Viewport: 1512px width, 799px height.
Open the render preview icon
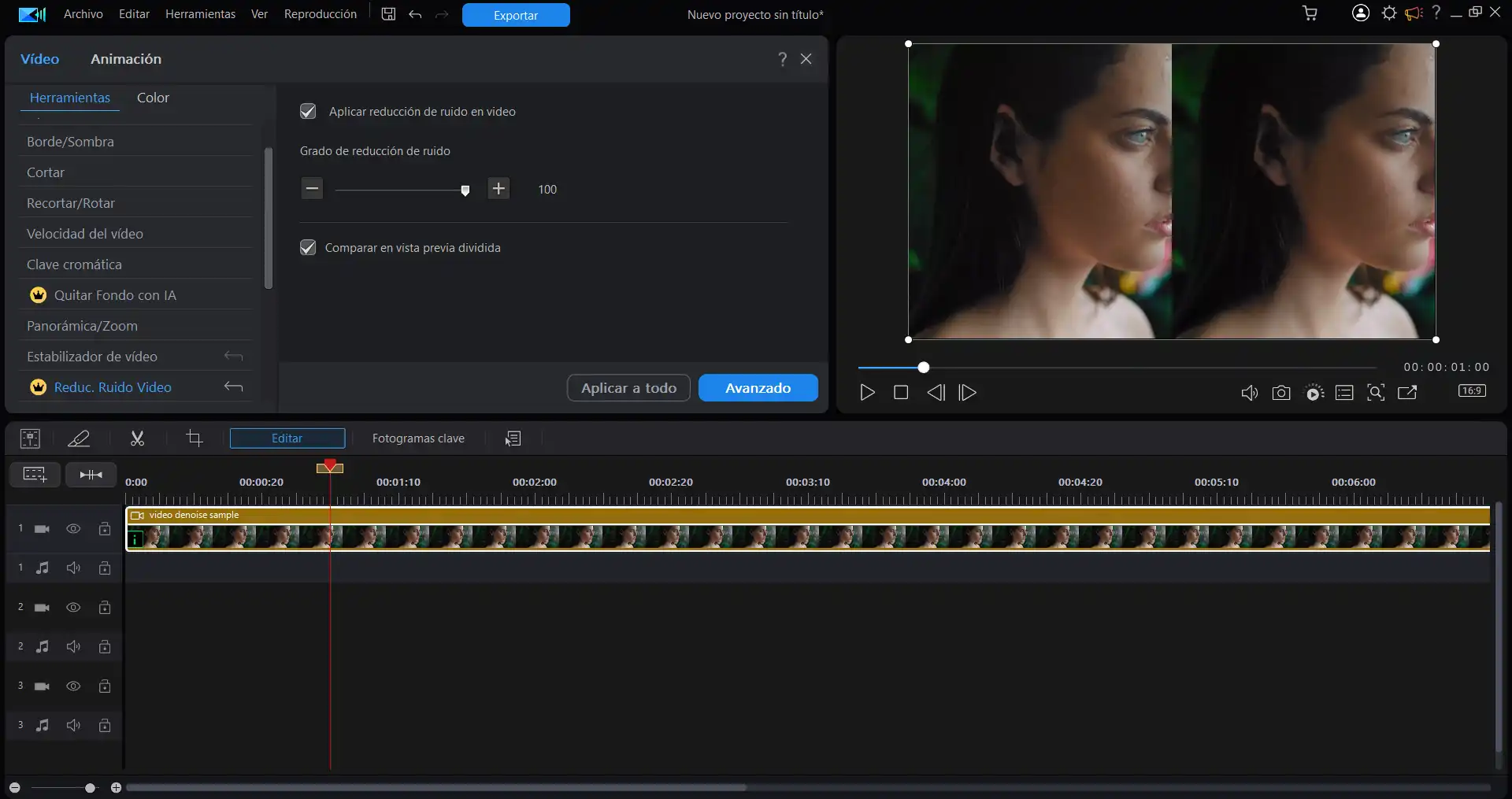[1314, 392]
